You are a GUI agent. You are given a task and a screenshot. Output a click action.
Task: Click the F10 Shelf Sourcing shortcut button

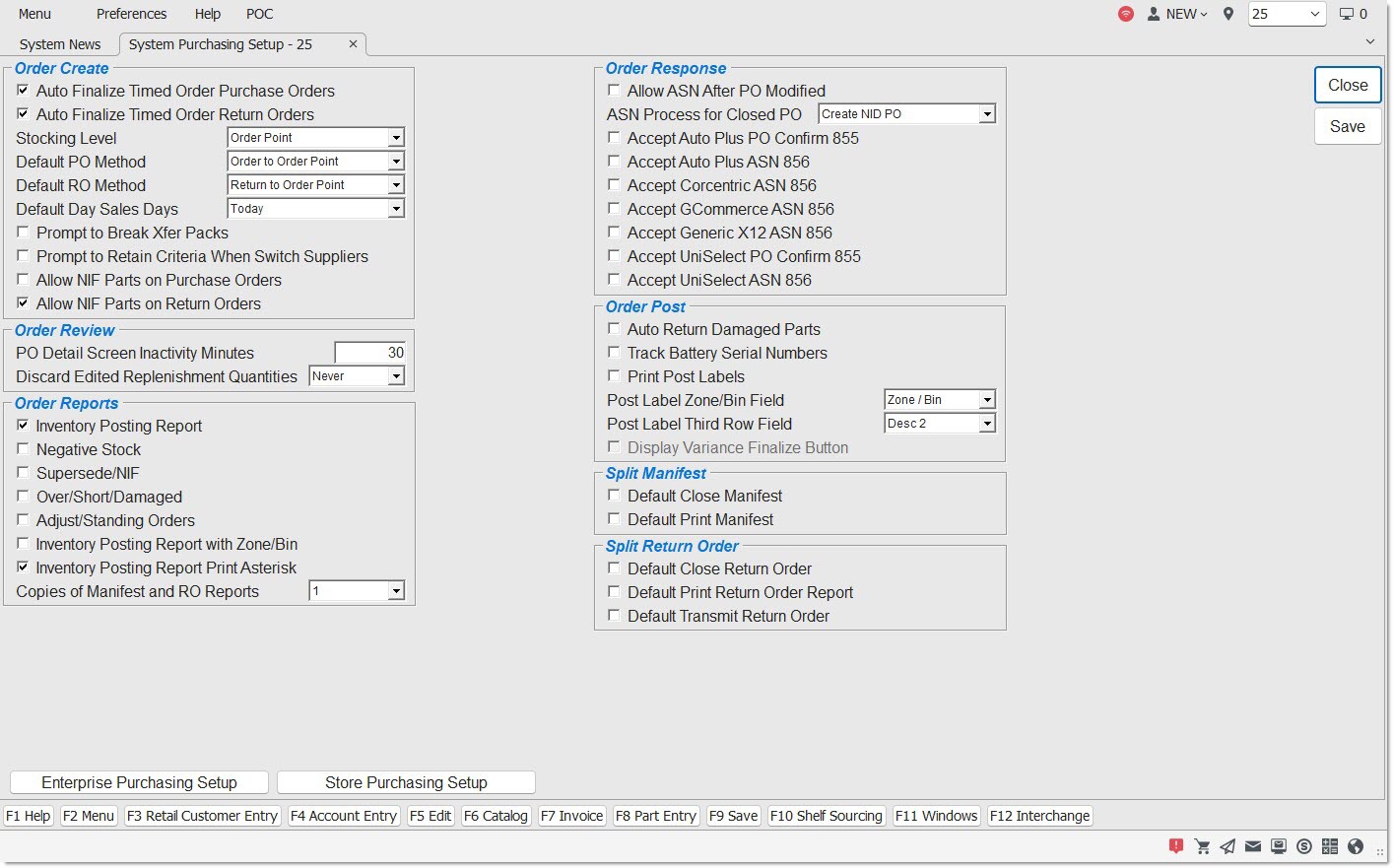pos(826,816)
